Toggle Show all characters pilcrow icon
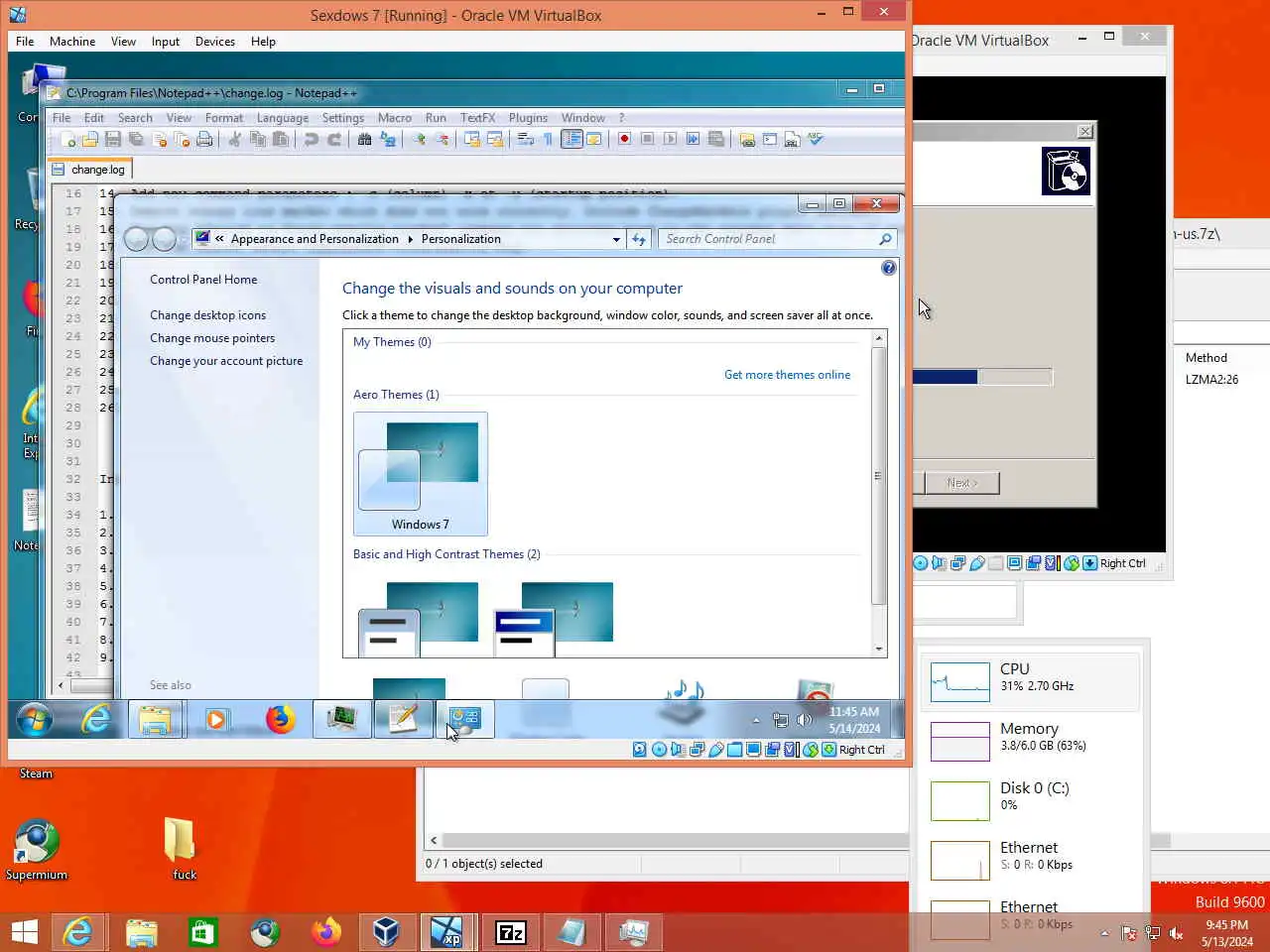 click(x=548, y=139)
